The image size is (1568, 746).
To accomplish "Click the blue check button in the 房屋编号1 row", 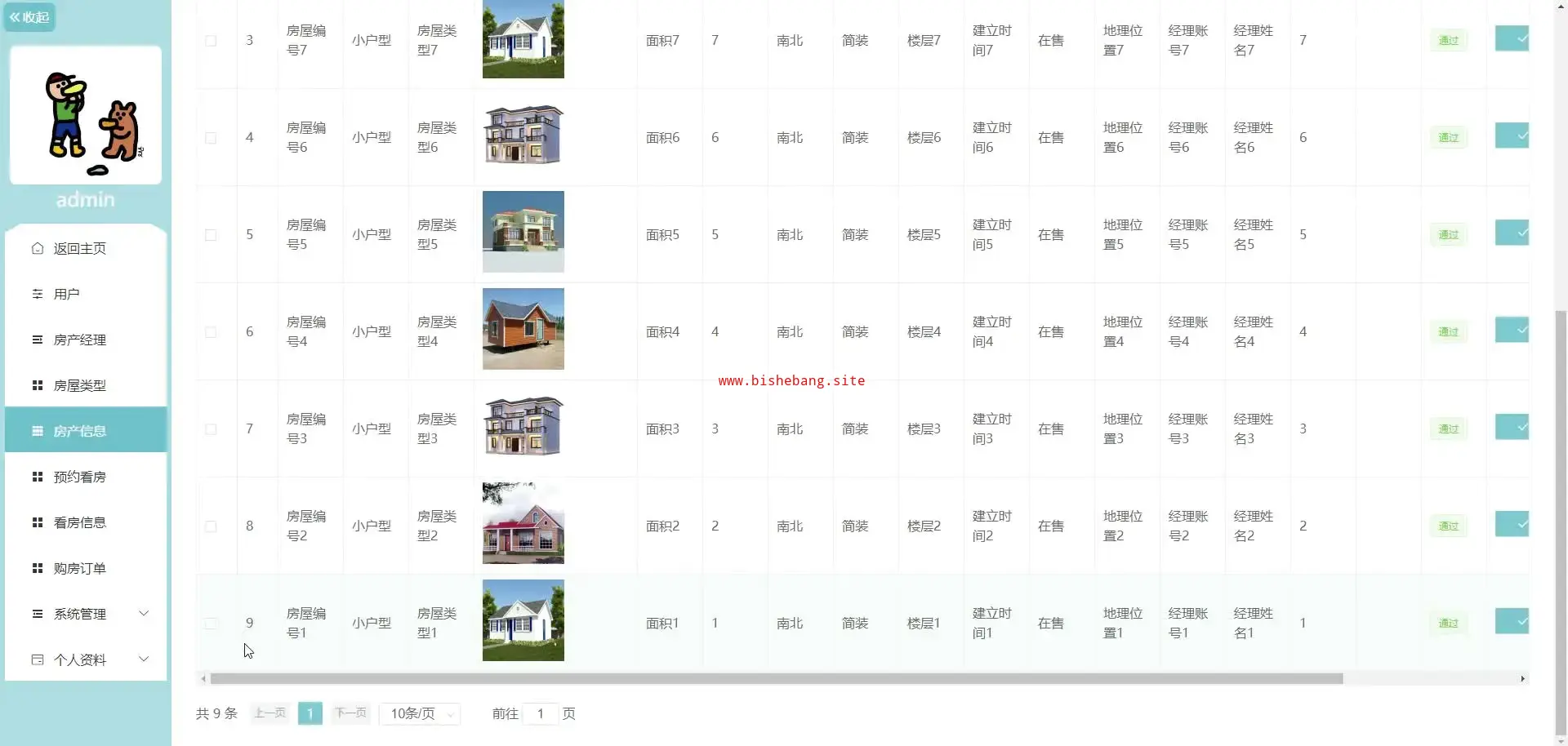I will coord(1512,621).
